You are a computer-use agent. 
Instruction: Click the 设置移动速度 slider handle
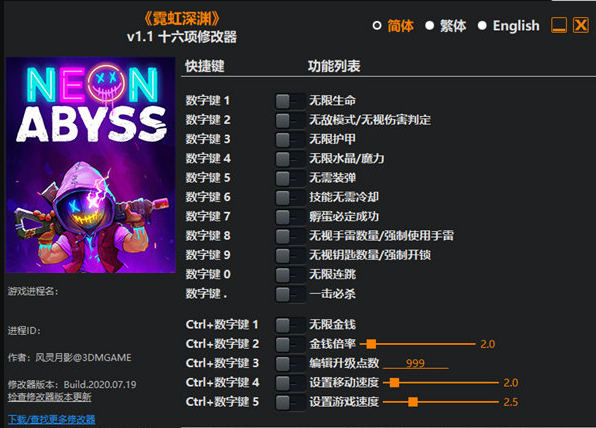click(x=395, y=382)
